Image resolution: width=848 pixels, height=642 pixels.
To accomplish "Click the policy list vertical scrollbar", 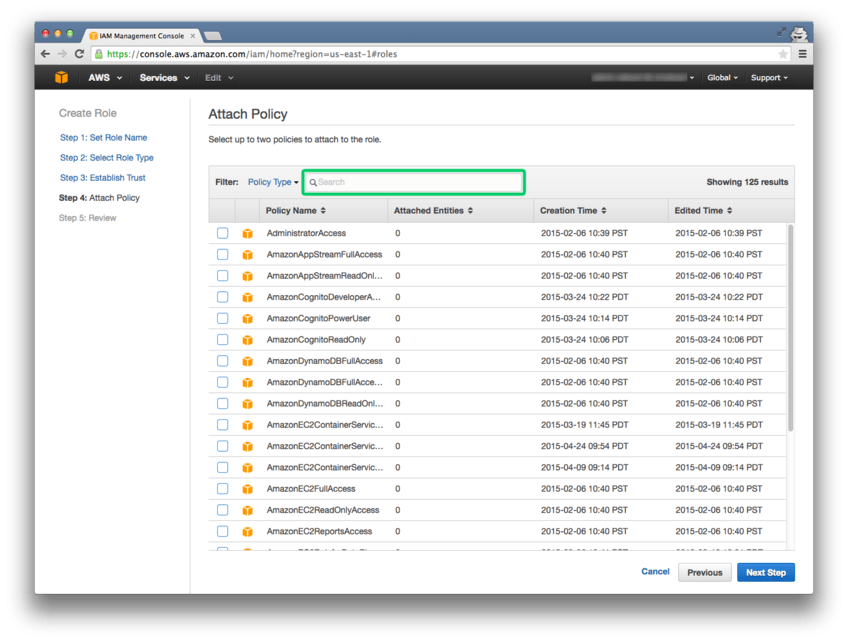I will (790, 328).
